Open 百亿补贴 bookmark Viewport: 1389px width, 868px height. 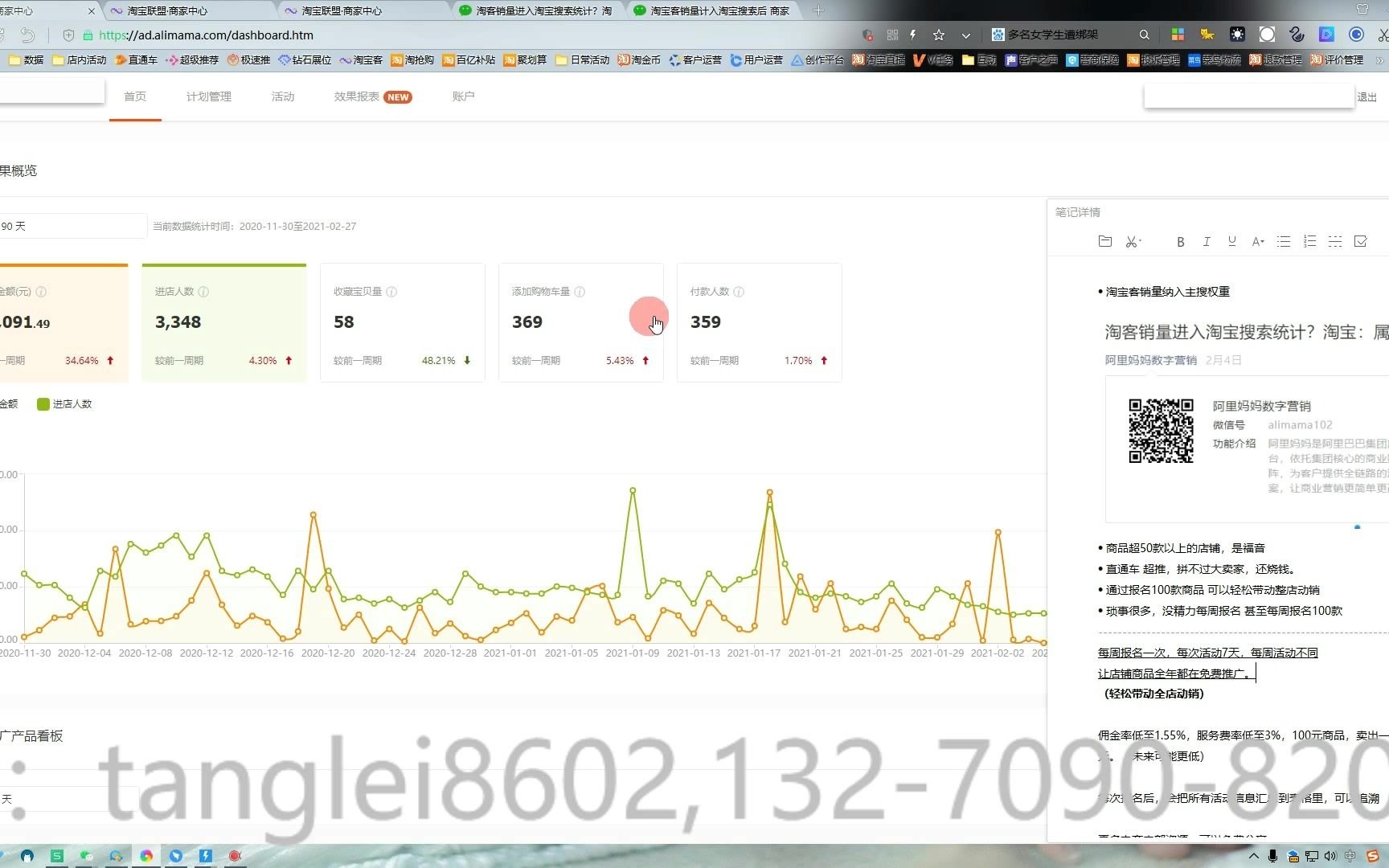coord(469,60)
